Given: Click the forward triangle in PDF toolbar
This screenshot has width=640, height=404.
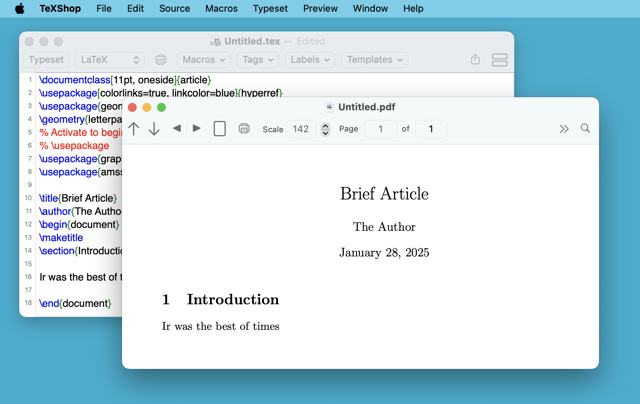Looking at the screenshot, I should pyautogui.click(x=196, y=128).
